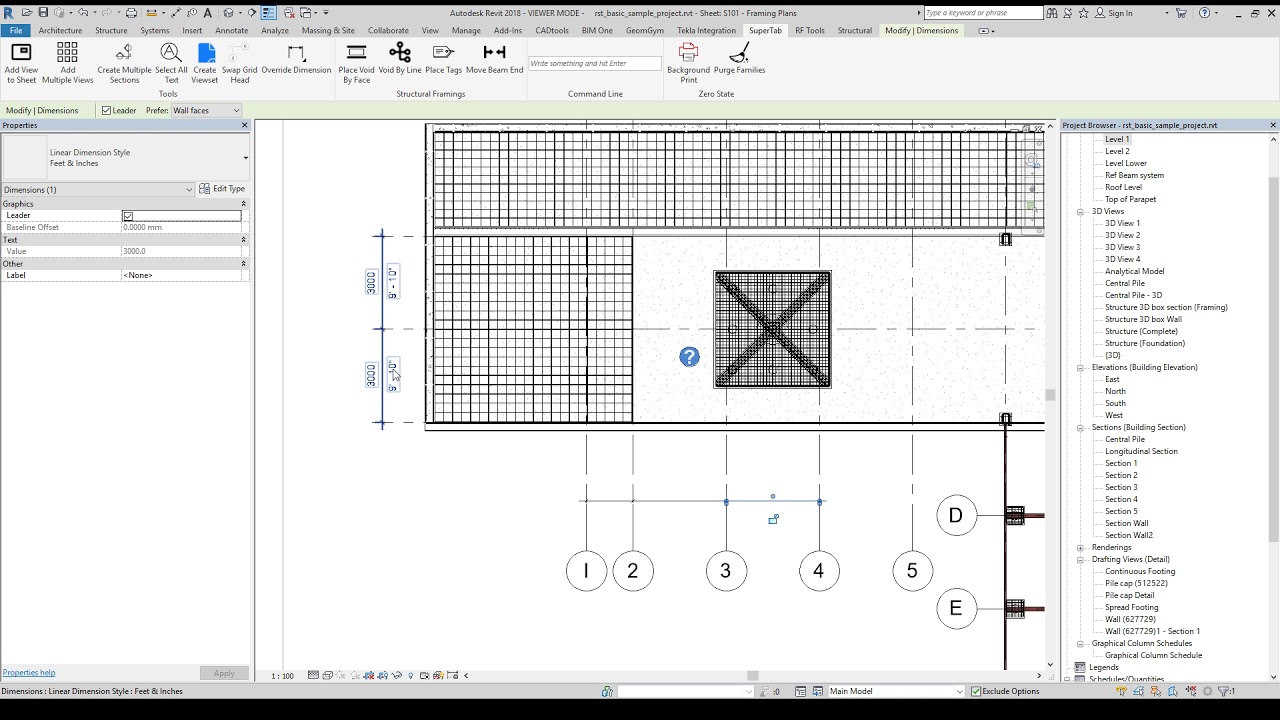
Task: Open the Linear Dimension Style type selector
Action: click(125, 158)
